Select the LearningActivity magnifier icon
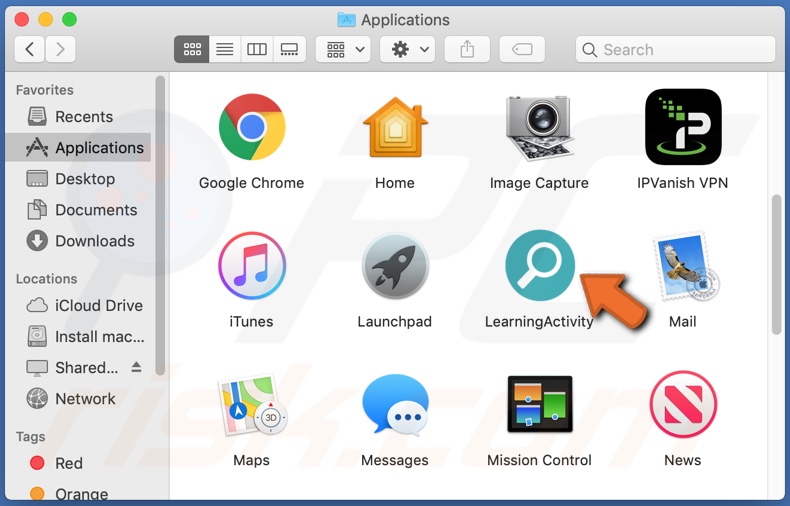This screenshot has width=790, height=506. tap(540, 265)
